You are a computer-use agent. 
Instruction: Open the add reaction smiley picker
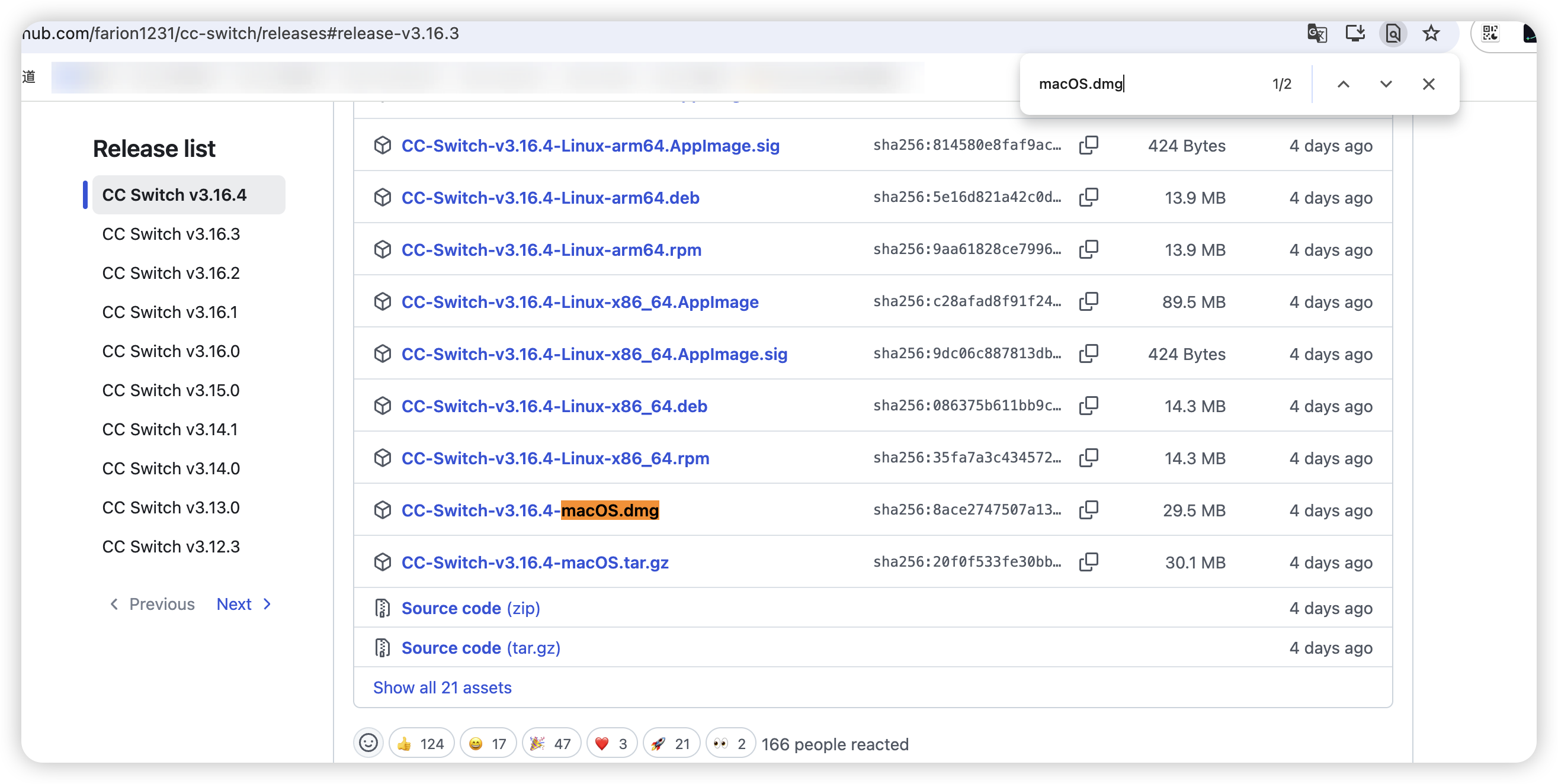tap(368, 743)
